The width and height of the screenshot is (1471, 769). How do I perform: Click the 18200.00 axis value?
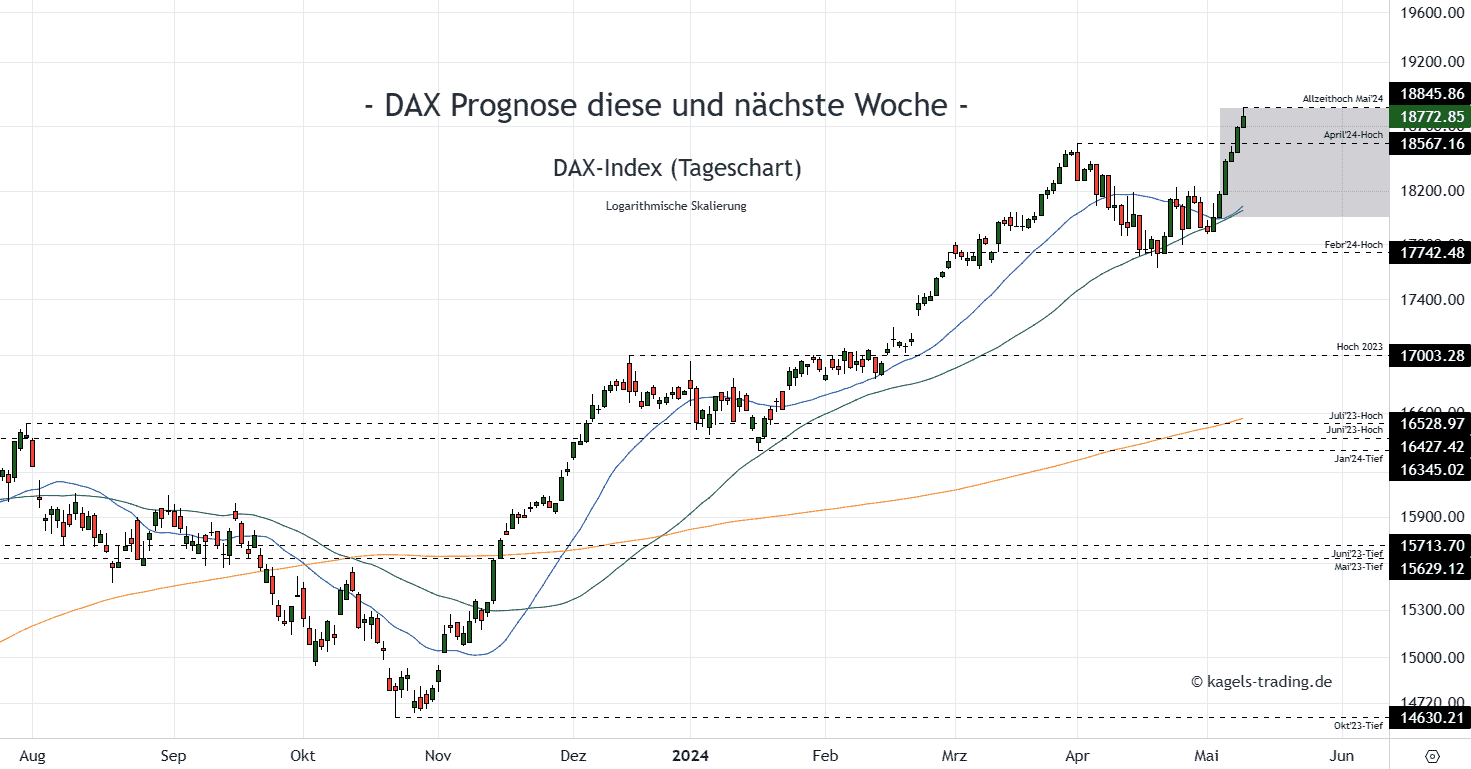click(1433, 191)
